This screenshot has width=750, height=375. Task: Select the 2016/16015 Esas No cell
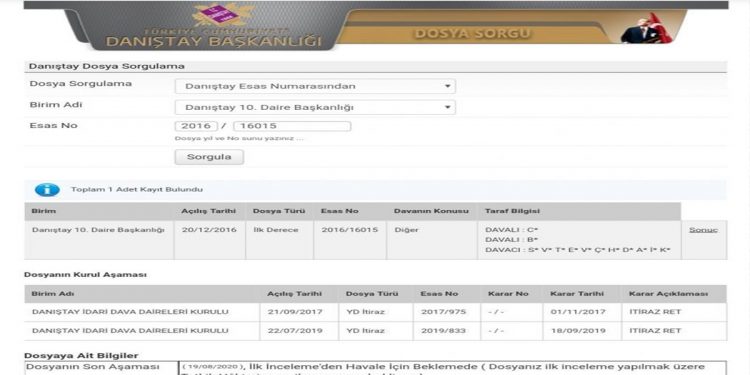tap(350, 240)
